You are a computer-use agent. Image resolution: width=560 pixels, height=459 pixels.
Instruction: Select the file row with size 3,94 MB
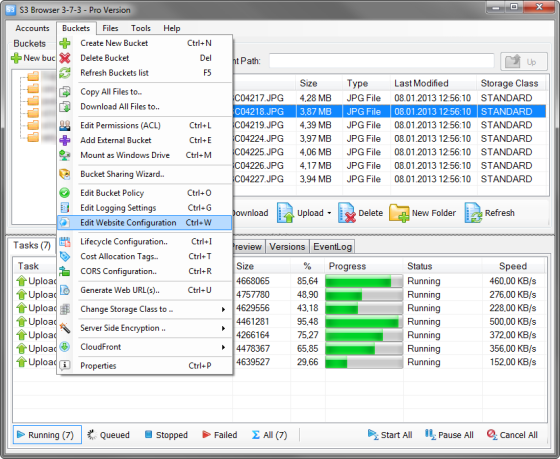click(389, 179)
